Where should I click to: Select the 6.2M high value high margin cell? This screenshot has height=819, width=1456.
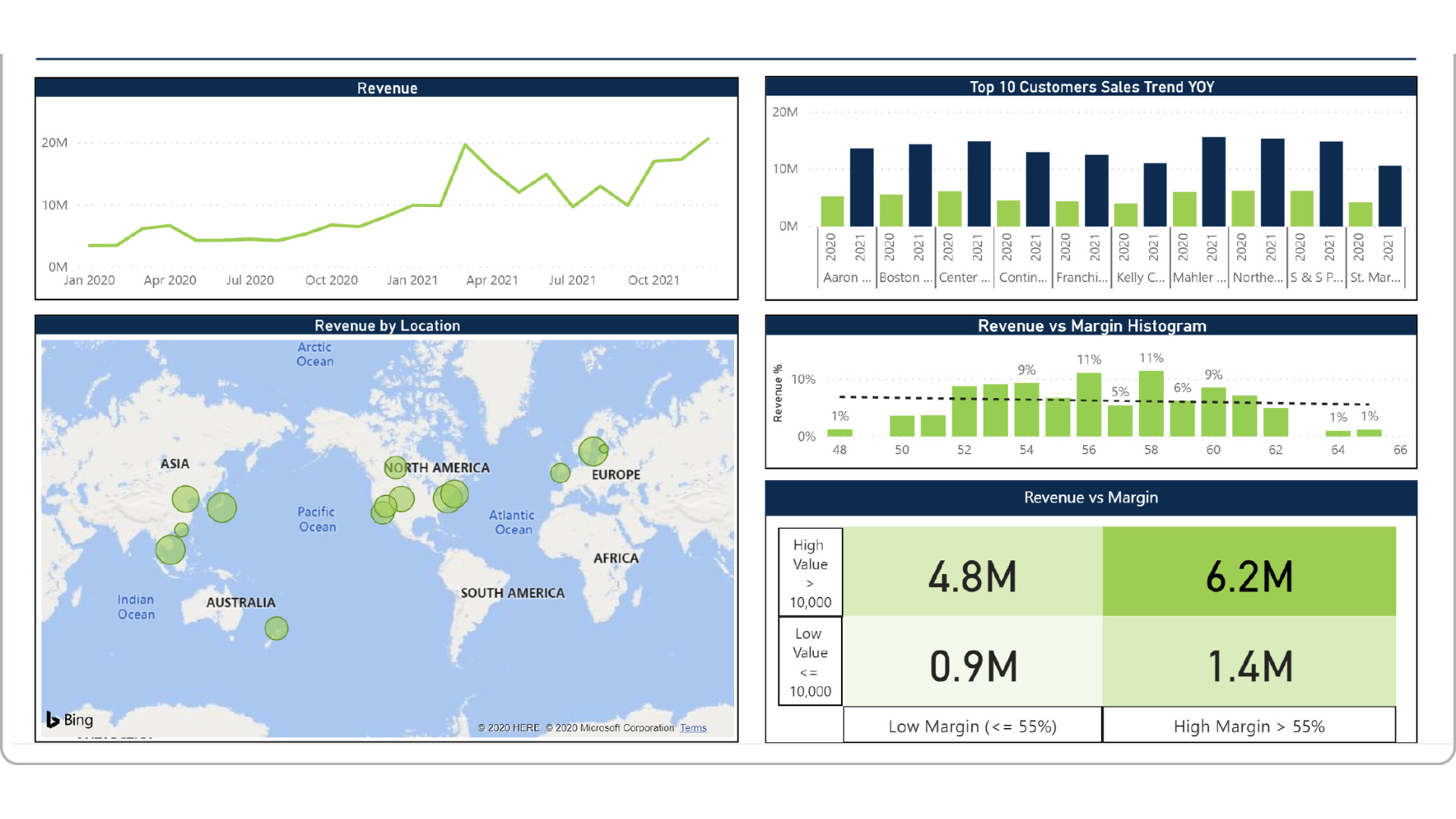point(1249,572)
